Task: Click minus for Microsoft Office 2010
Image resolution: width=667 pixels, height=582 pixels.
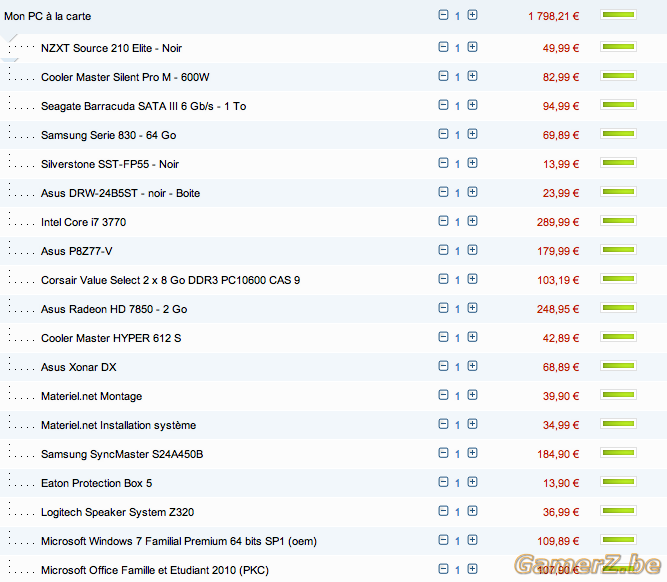Action: tap(443, 569)
